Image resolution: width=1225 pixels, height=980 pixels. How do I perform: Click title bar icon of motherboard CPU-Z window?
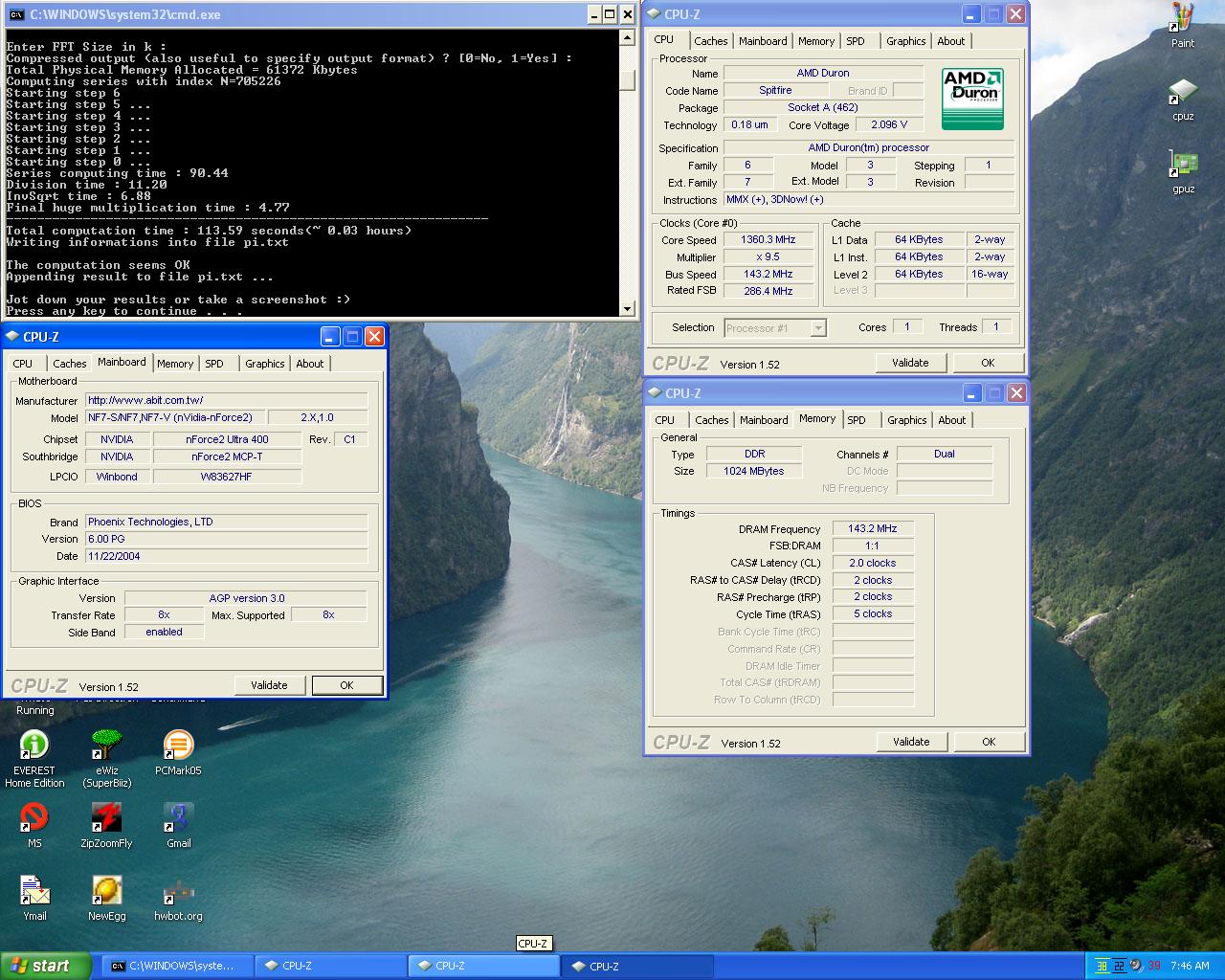click(x=12, y=336)
